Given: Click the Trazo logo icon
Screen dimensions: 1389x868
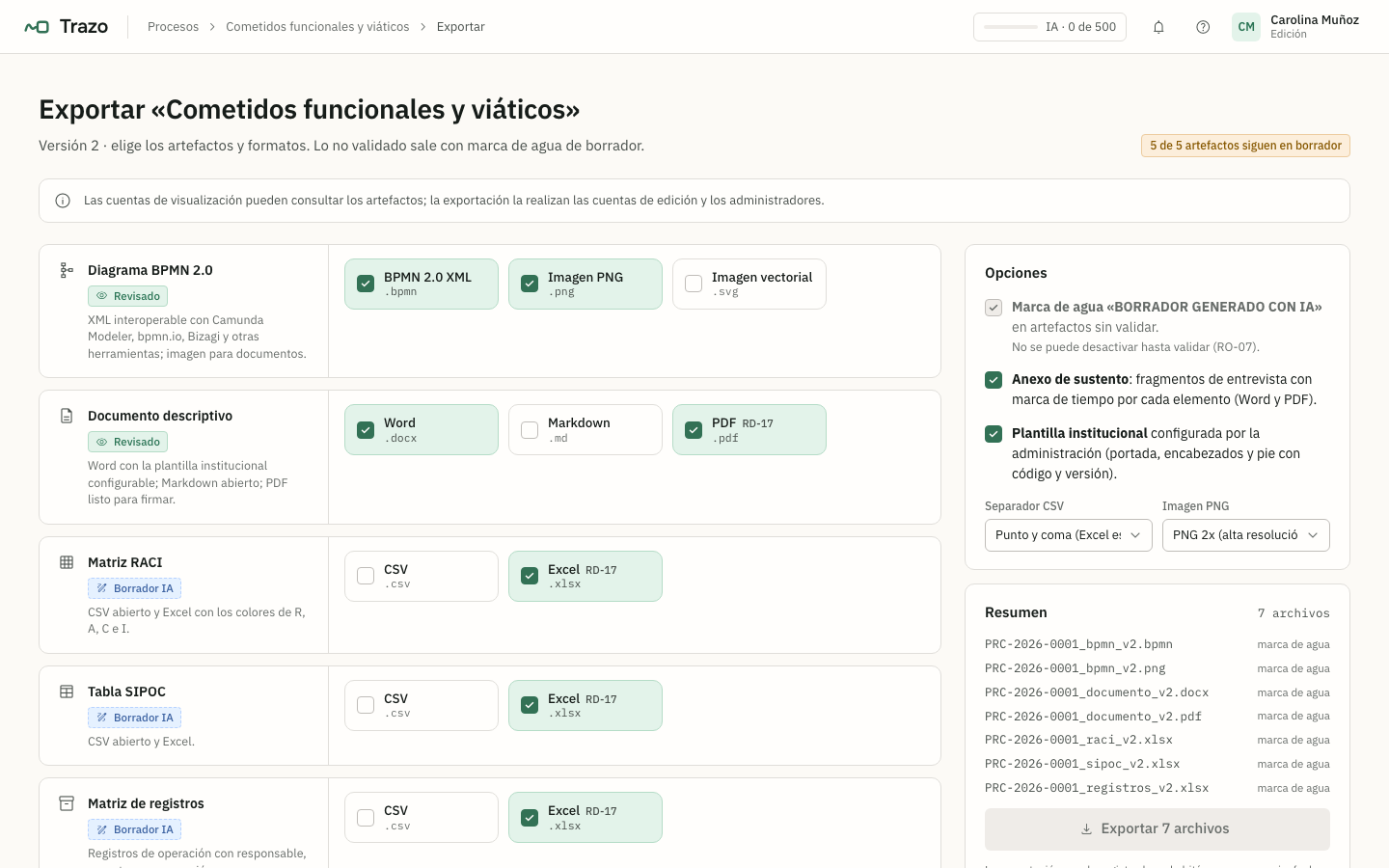Looking at the screenshot, I should [x=37, y=27].
